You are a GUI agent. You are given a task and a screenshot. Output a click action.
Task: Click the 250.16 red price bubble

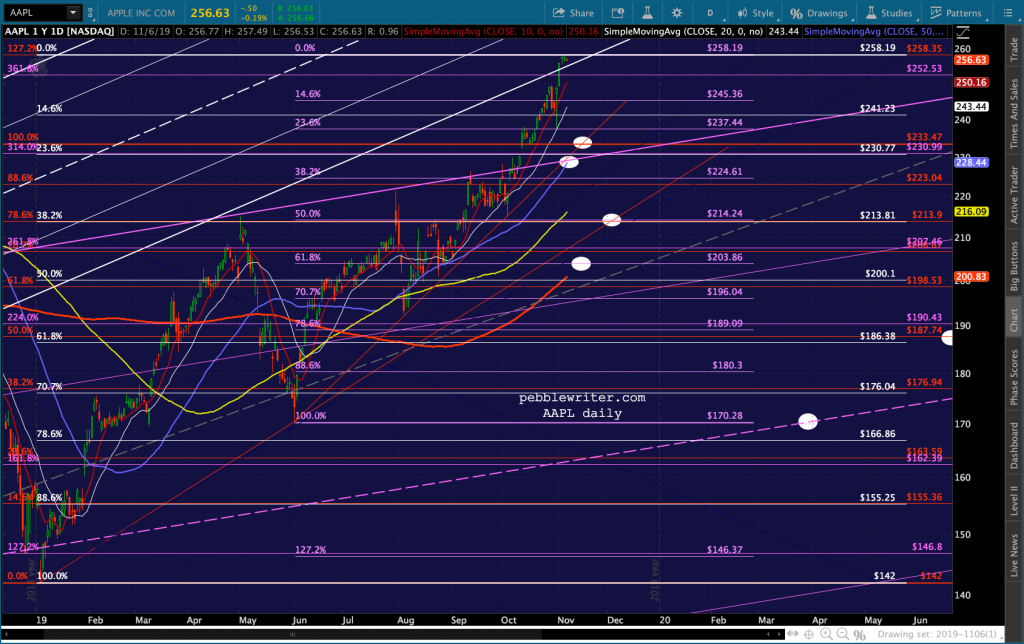971,82
